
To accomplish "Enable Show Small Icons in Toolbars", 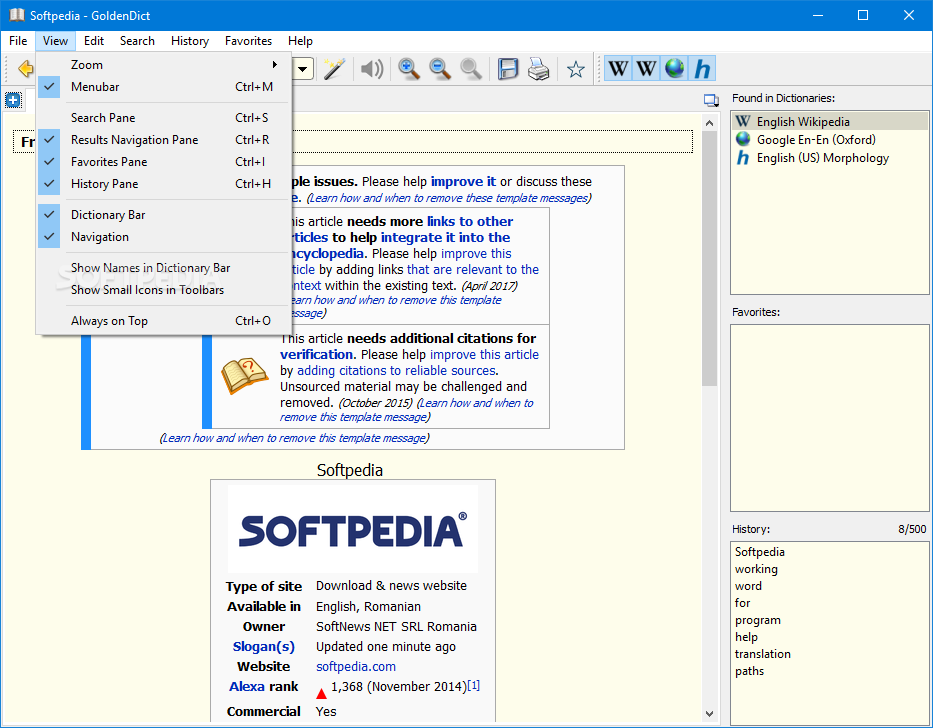I will [164, 290].
